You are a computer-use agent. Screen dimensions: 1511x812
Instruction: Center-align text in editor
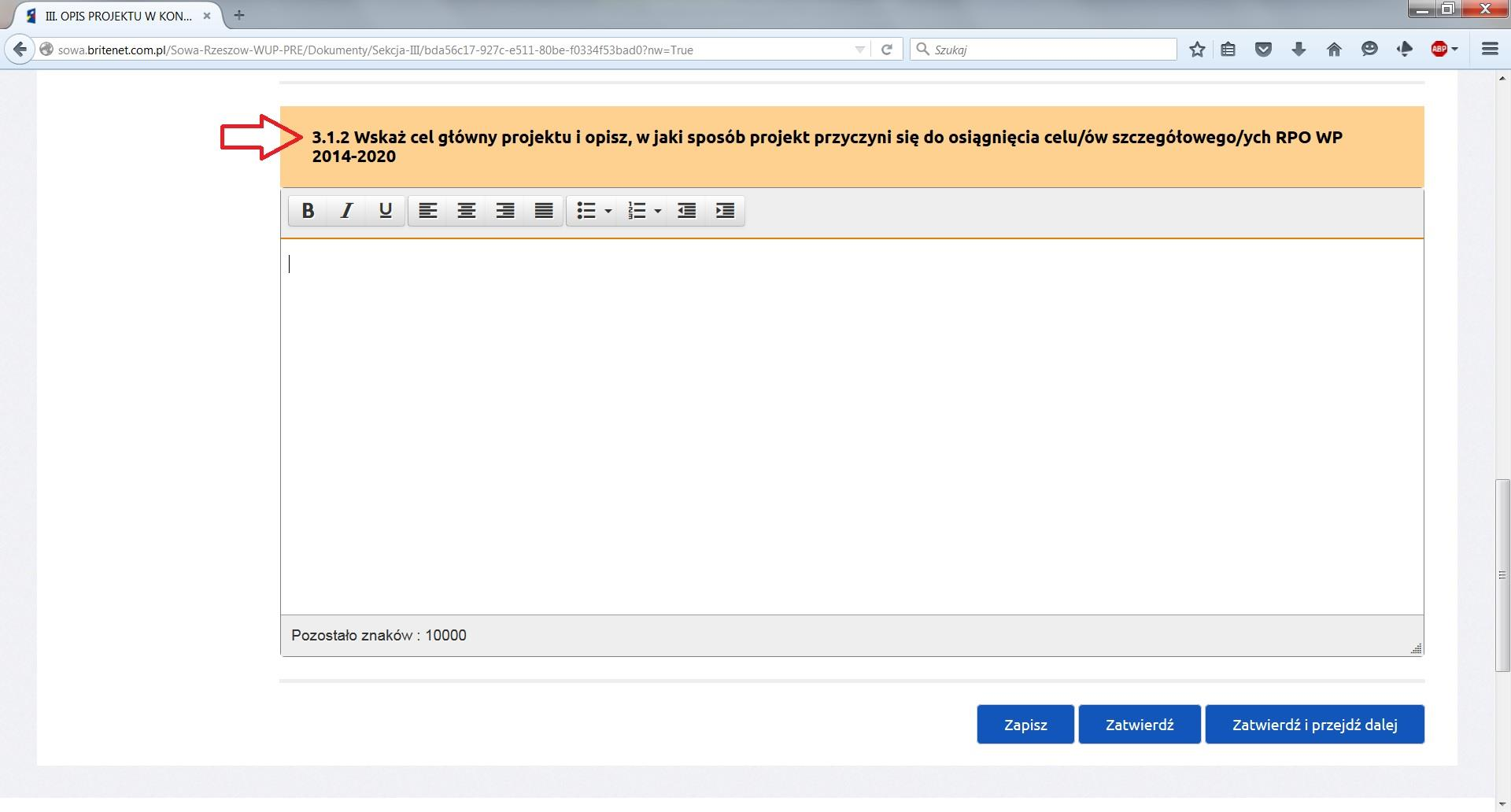(467, 211)
